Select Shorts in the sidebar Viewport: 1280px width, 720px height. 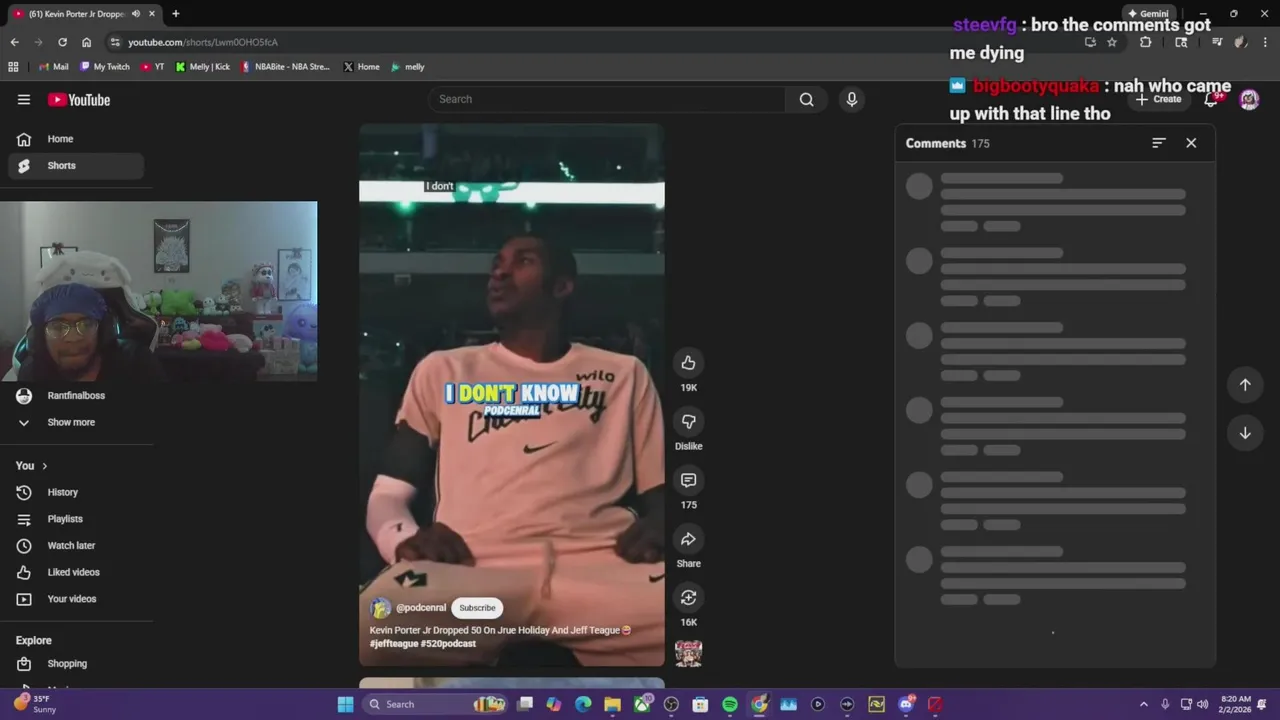pyautogui.click(x=76, y=166)
